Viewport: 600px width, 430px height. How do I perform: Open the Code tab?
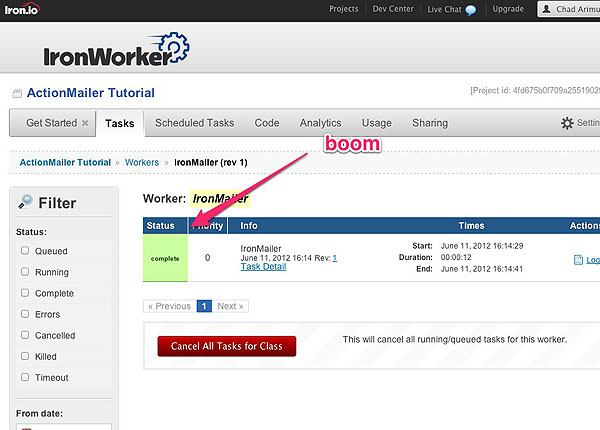pyautogui.click(x=267, y=123)
